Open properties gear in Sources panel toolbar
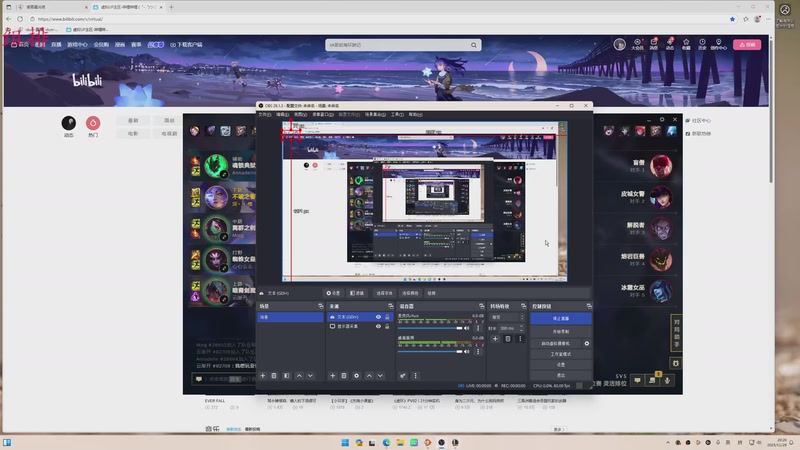 point(356,375)
